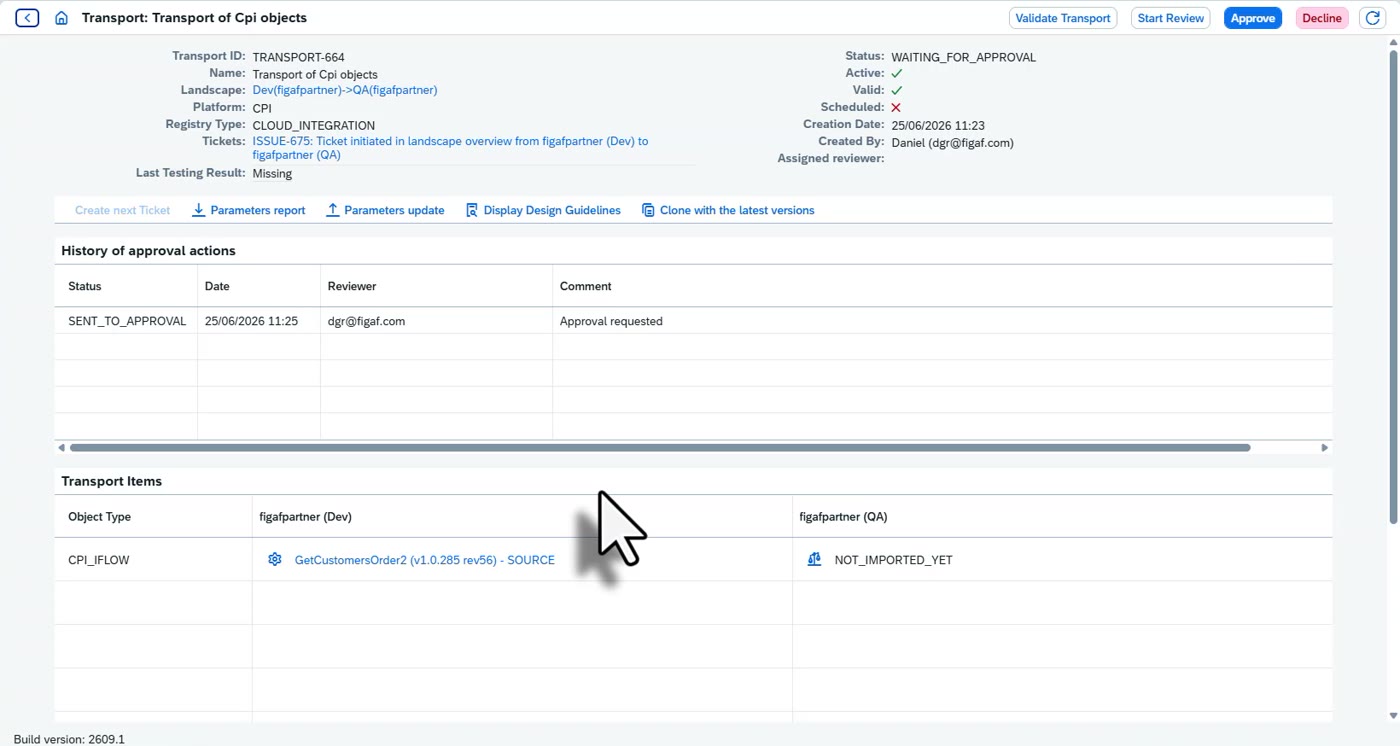Click the page scrollbar down arrow
Screen dimensions: 1400x746
1394,716
